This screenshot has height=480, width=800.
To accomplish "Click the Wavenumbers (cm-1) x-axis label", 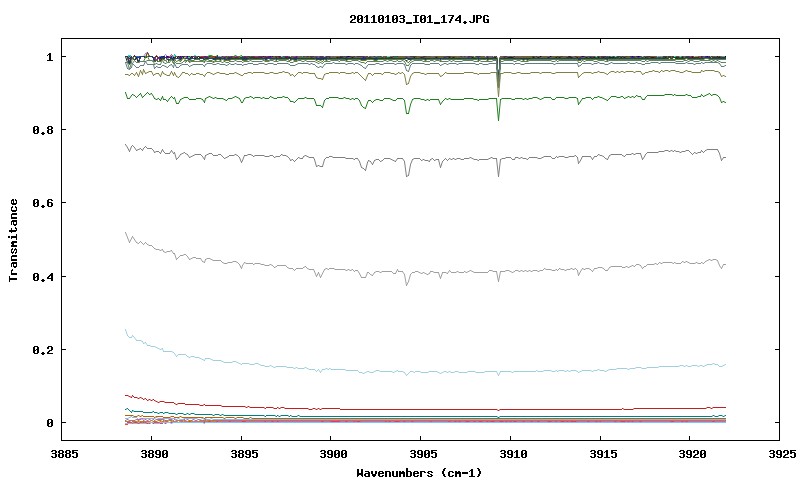I will pyautogui.click(x=419, y=473).
